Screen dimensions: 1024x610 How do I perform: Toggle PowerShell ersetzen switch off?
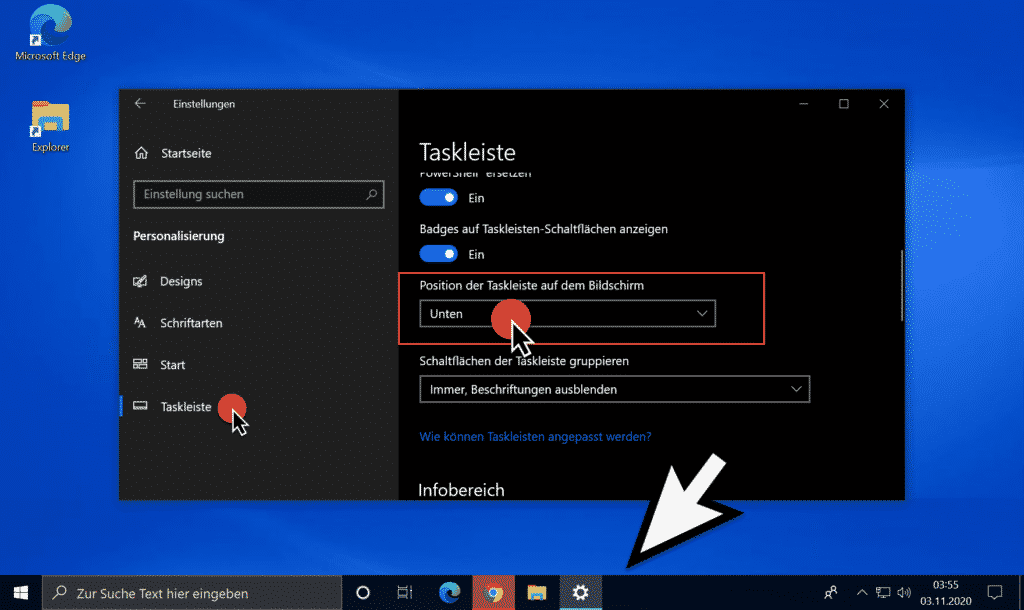click(438, 198)
